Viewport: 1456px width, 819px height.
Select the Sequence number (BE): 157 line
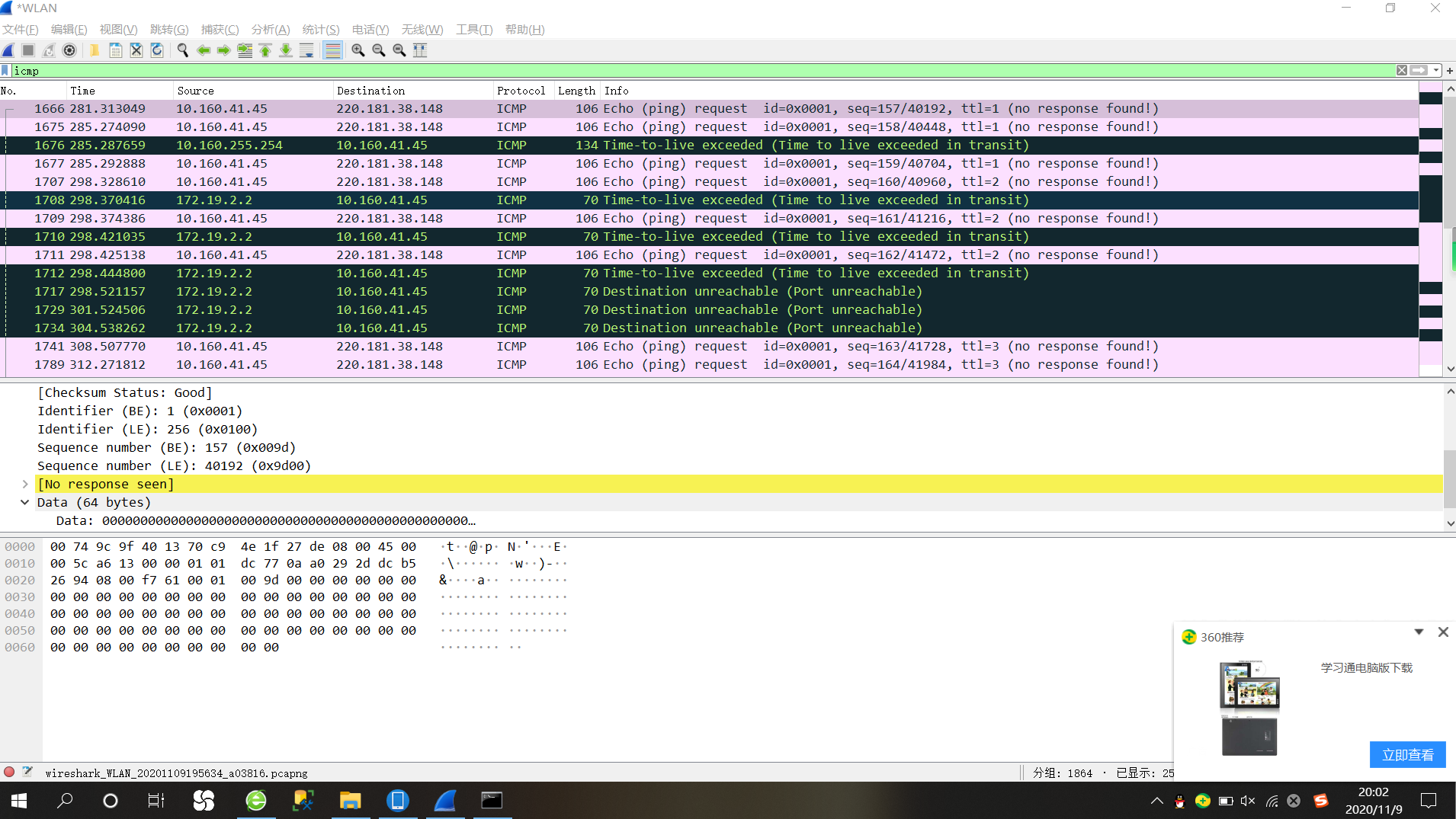pyautogui.click(x=166, y=448)
